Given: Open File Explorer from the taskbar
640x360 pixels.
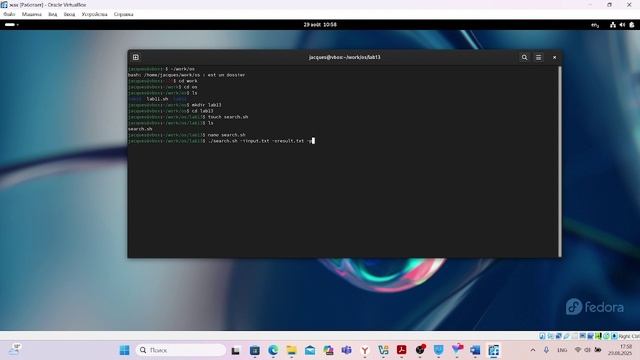Looking at the screenshot, I should coord(291,350).
